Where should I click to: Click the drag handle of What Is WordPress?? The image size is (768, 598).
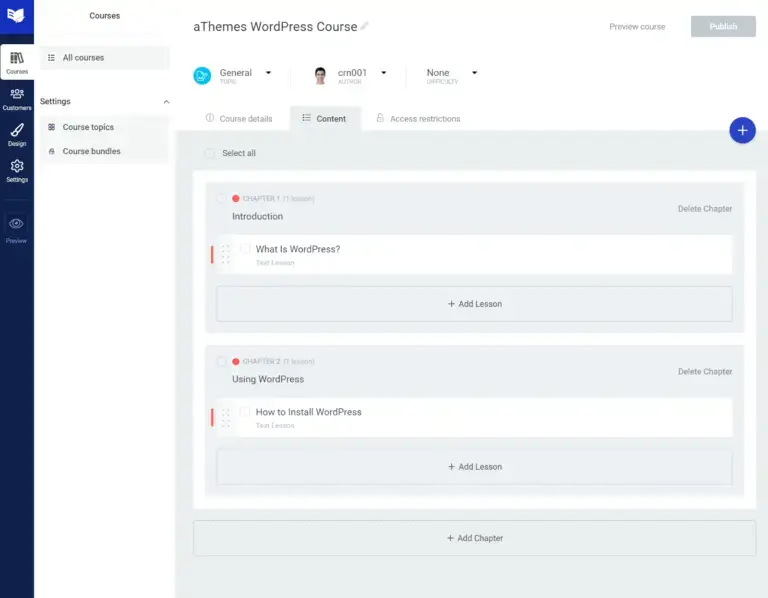(x=225, y=255)
